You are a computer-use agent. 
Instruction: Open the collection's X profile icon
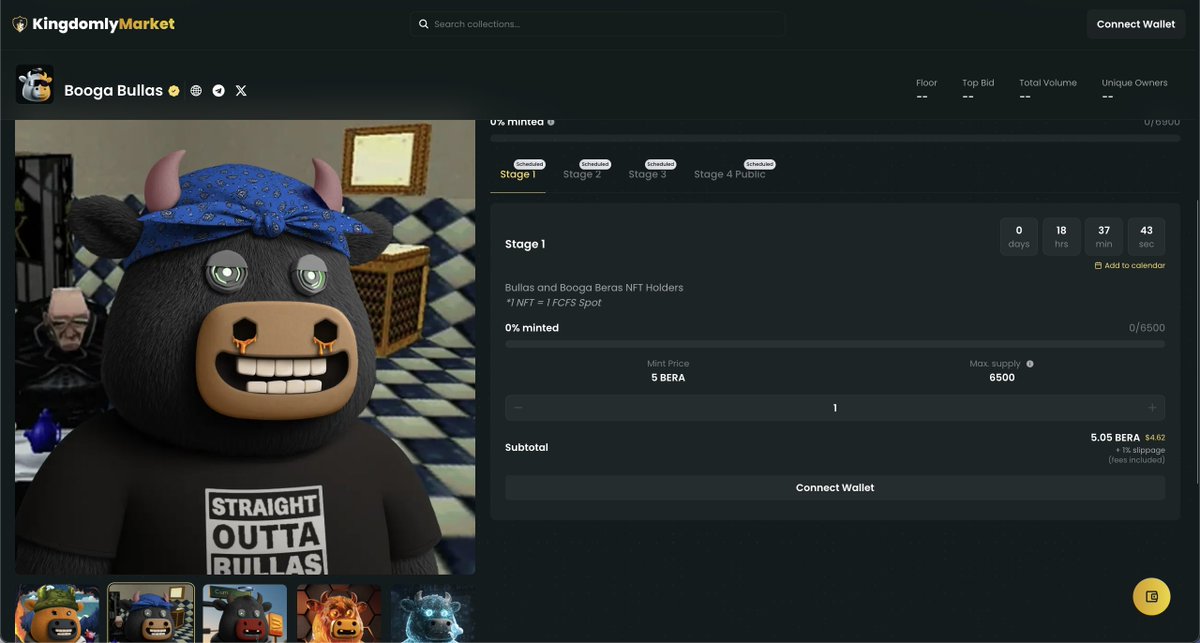point(240,90)
